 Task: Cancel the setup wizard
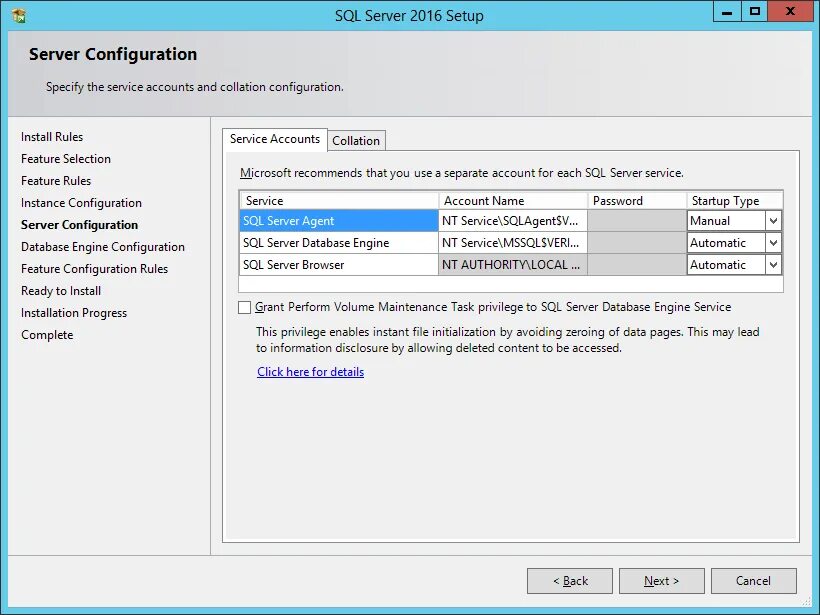[x=754, y=581]
